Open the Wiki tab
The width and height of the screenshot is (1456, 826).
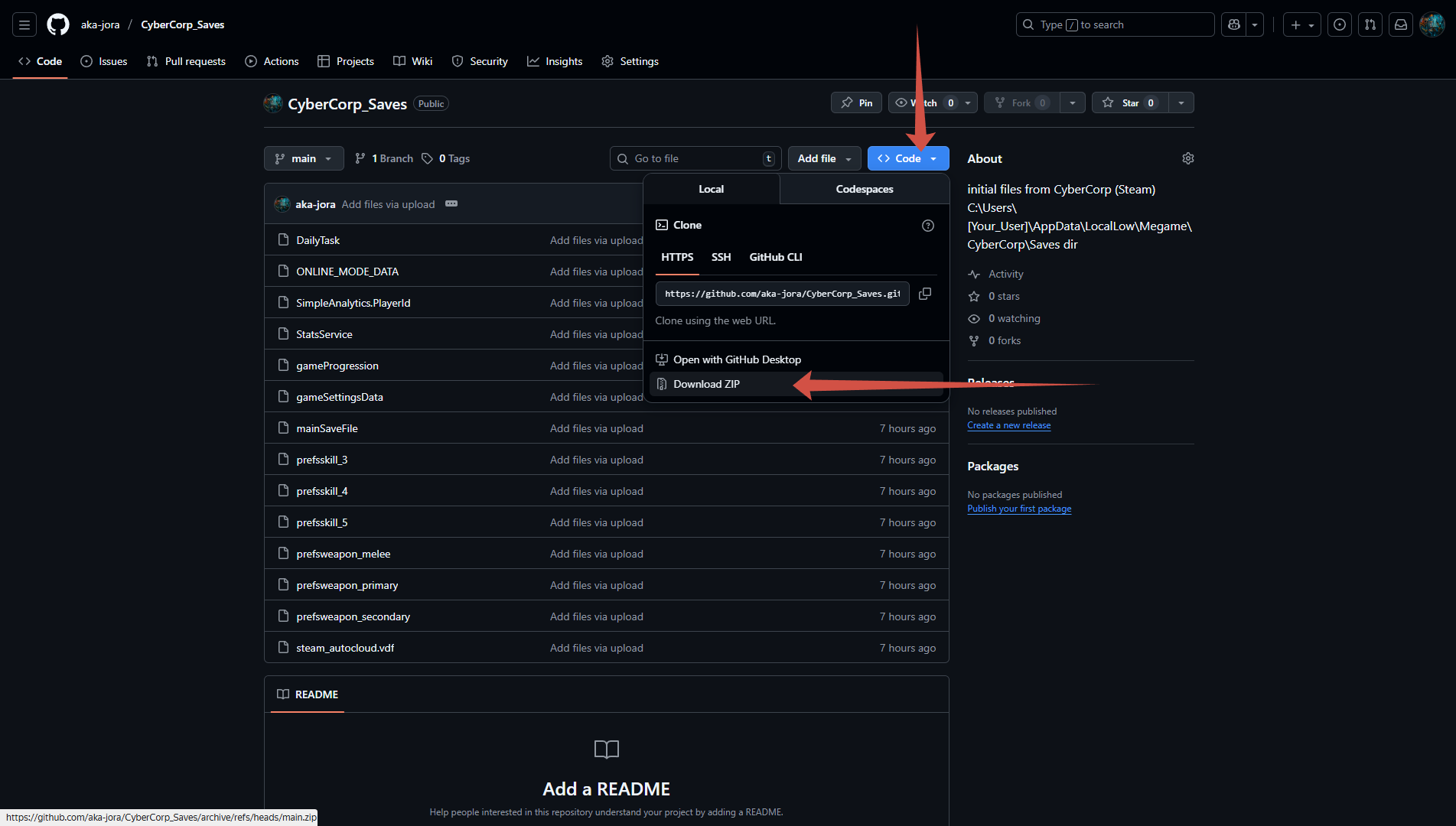[x=413, y=61]
